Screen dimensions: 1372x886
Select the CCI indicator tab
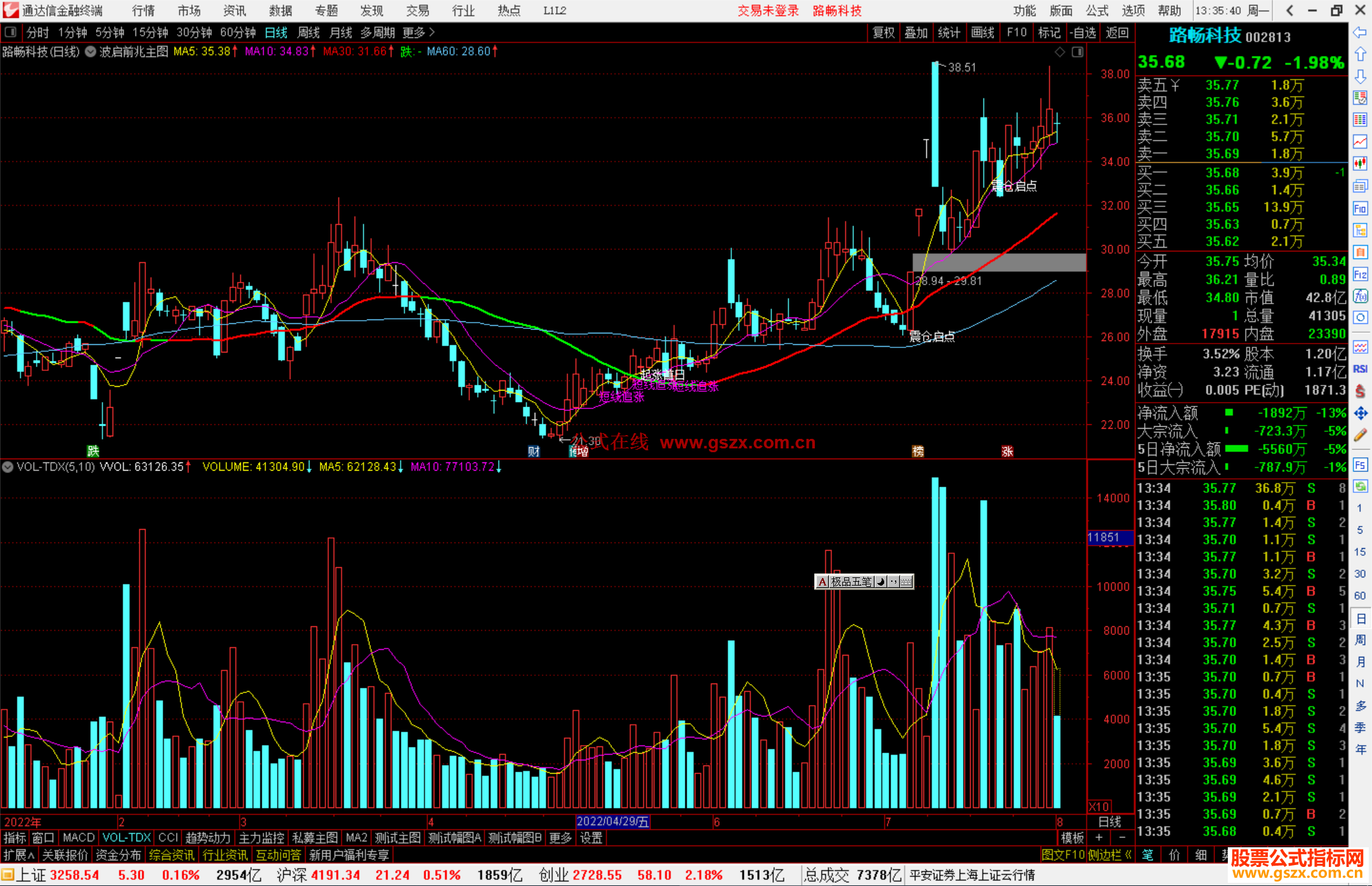(x=168, y=838)
